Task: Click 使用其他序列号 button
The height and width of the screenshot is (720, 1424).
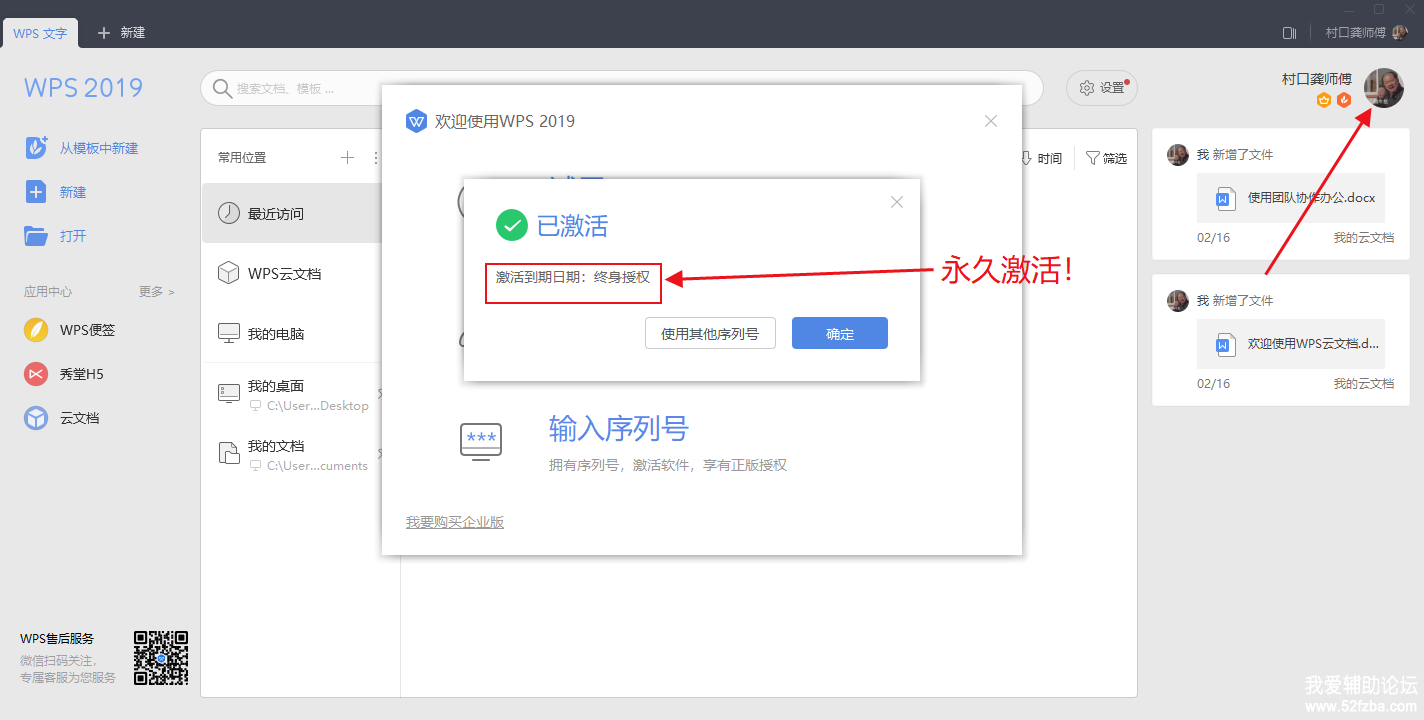Action: 710,334
